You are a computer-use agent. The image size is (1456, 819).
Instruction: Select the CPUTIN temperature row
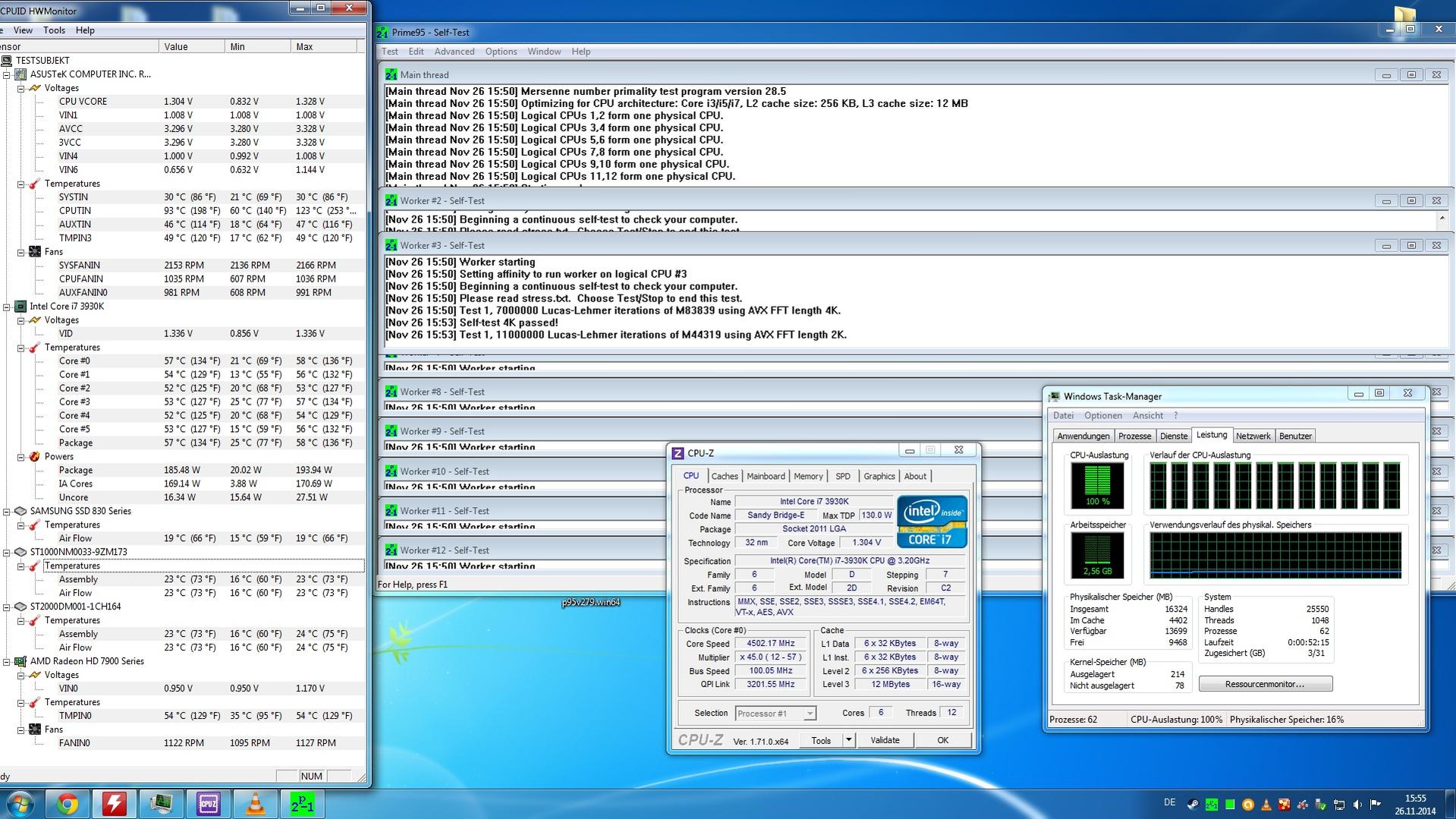(x=75, y=210)
